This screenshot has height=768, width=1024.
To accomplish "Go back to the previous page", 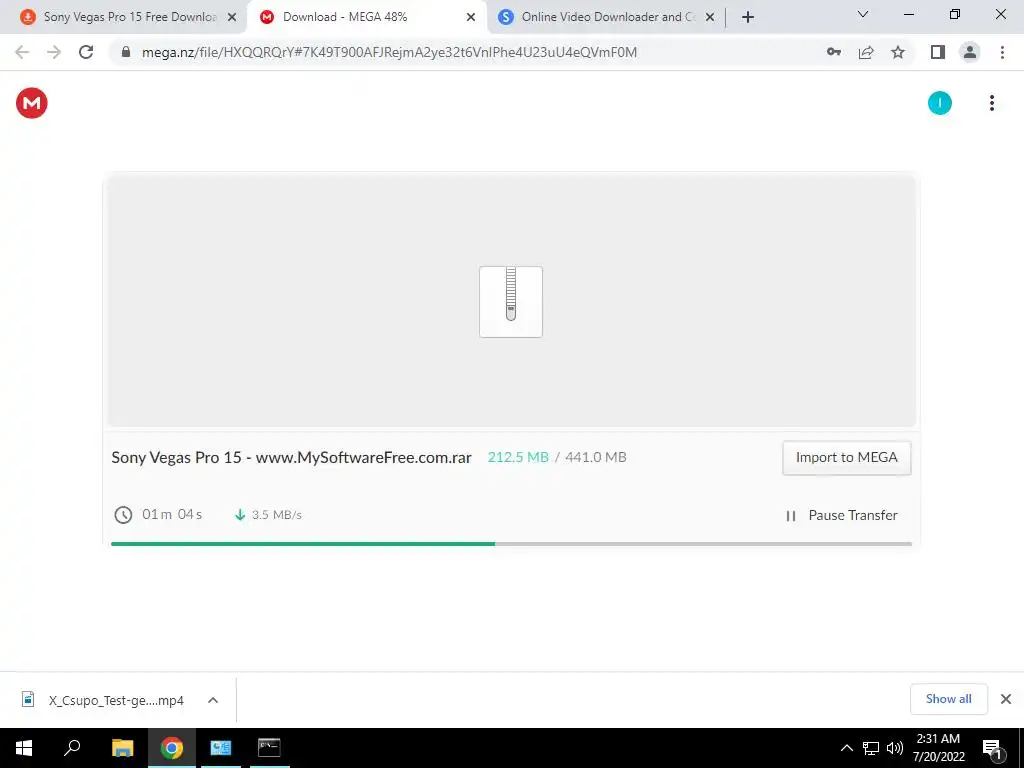I will tap(22, 52).
